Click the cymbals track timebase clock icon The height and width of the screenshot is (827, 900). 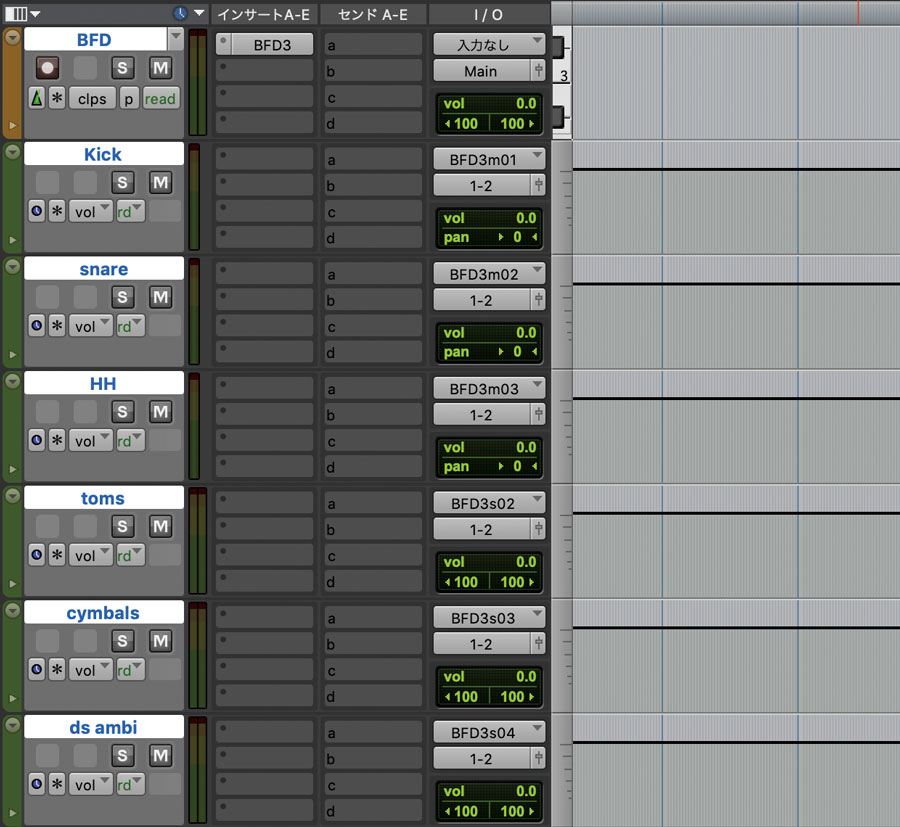(x=37, y=669)
